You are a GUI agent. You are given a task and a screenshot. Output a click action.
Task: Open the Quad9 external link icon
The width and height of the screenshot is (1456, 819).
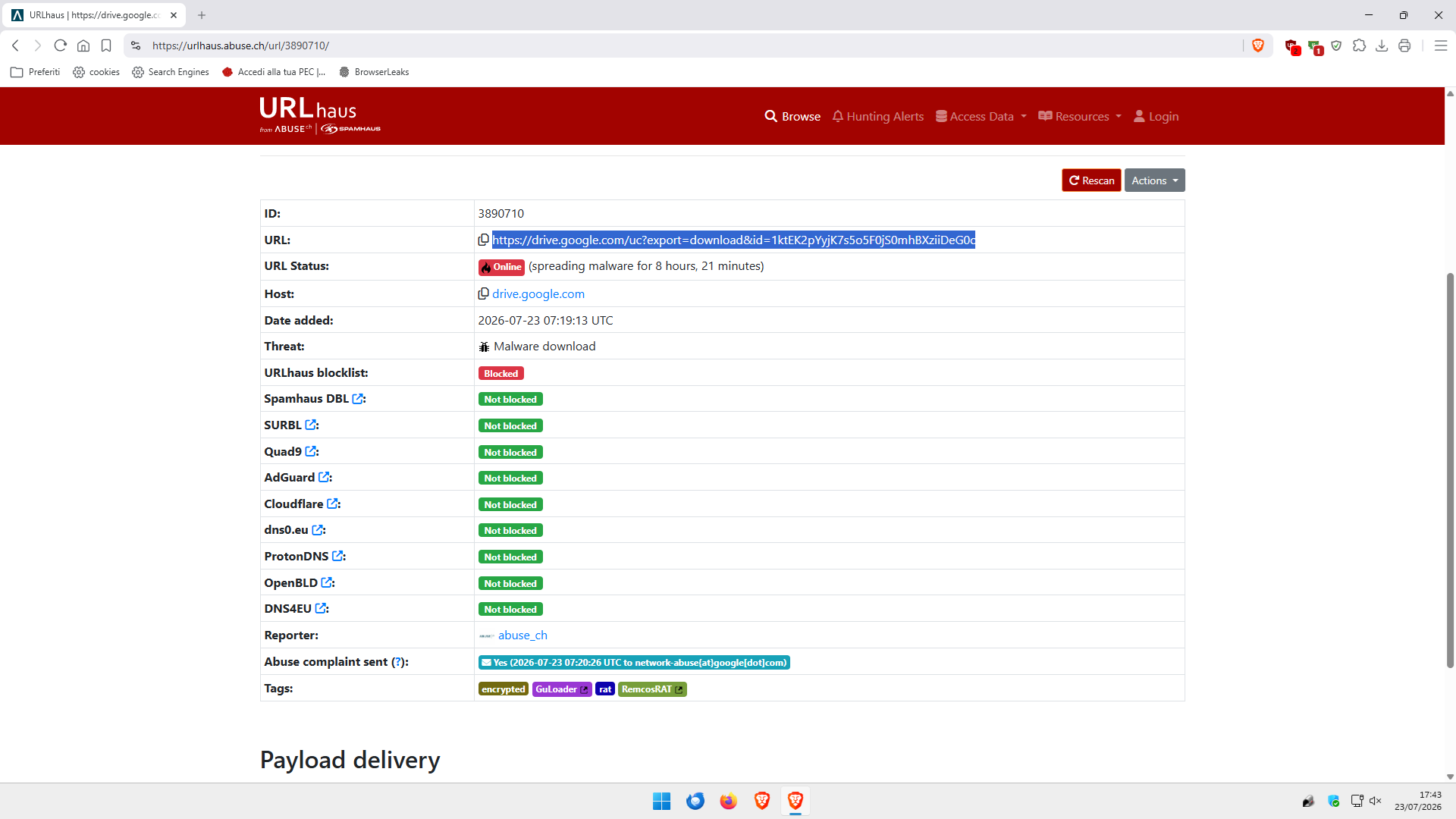click(311, 452)
